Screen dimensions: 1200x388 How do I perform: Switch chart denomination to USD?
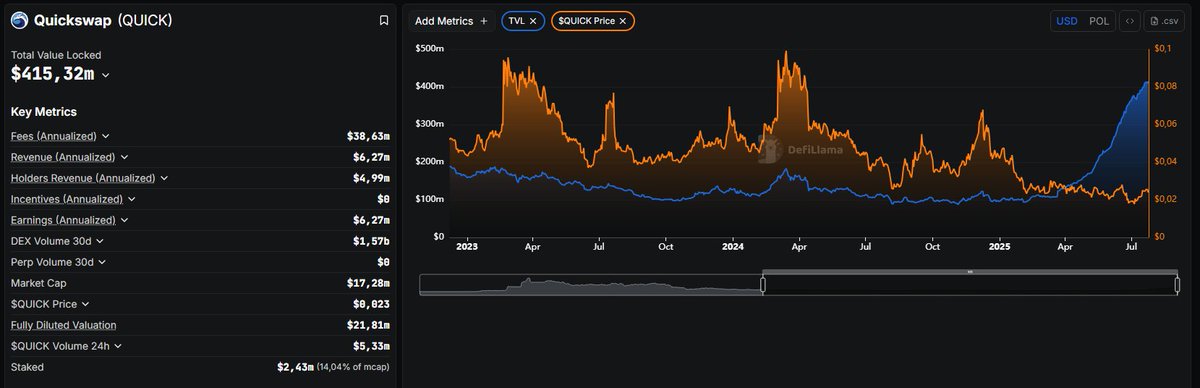tap(1067, 21)
